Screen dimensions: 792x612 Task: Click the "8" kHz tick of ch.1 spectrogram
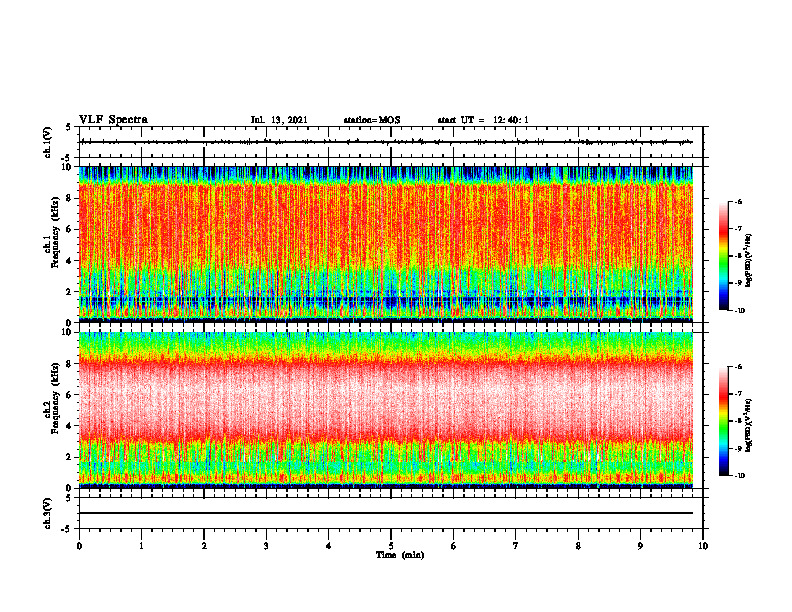(68, 198)
